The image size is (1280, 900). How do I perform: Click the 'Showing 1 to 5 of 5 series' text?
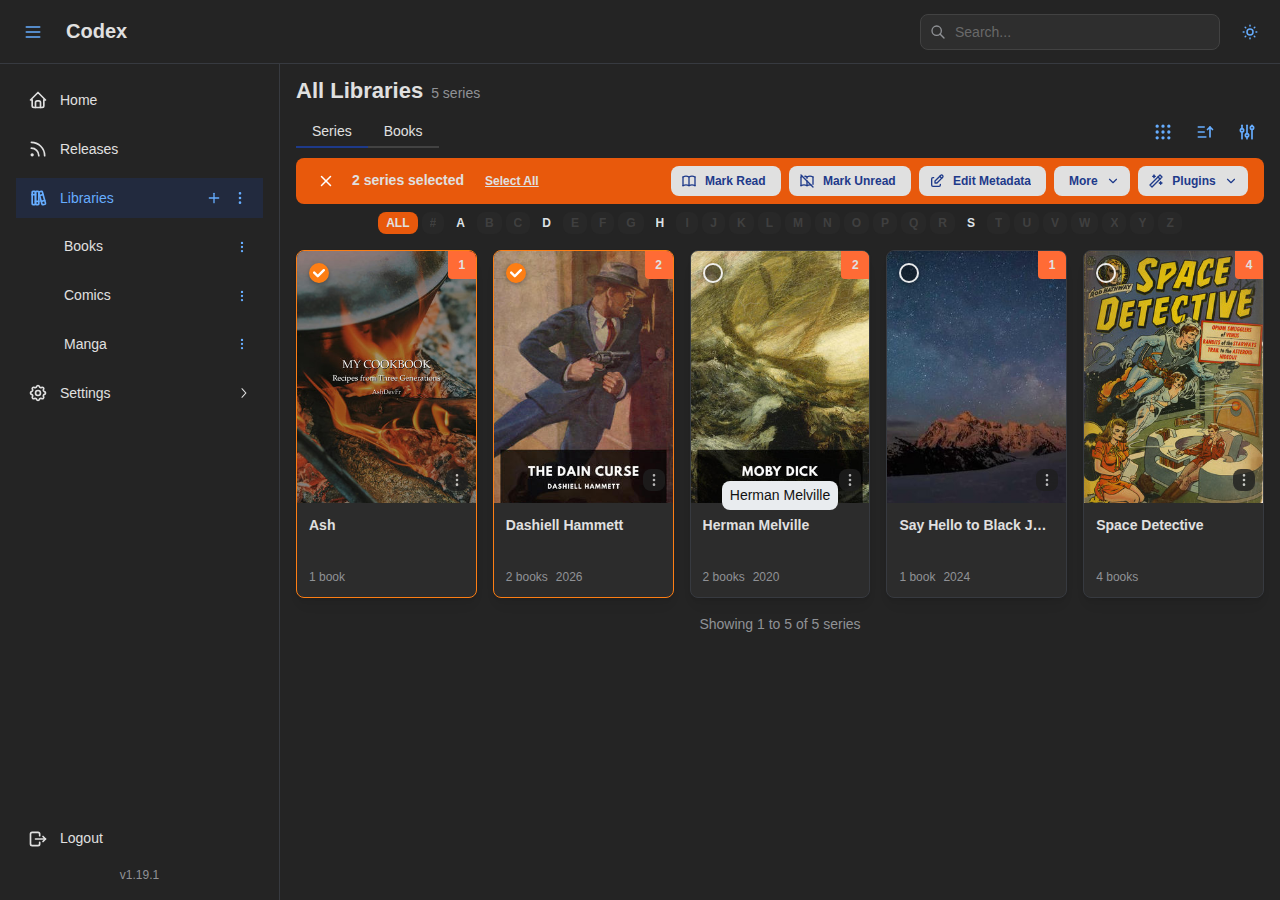point(780,624)
